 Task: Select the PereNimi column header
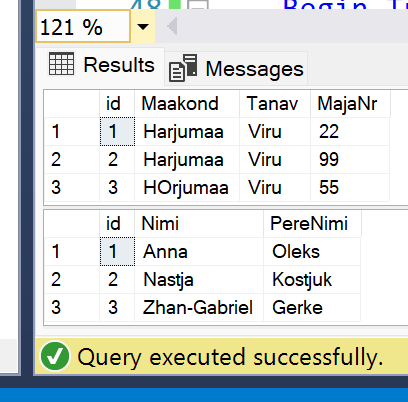tap(312, 223)
